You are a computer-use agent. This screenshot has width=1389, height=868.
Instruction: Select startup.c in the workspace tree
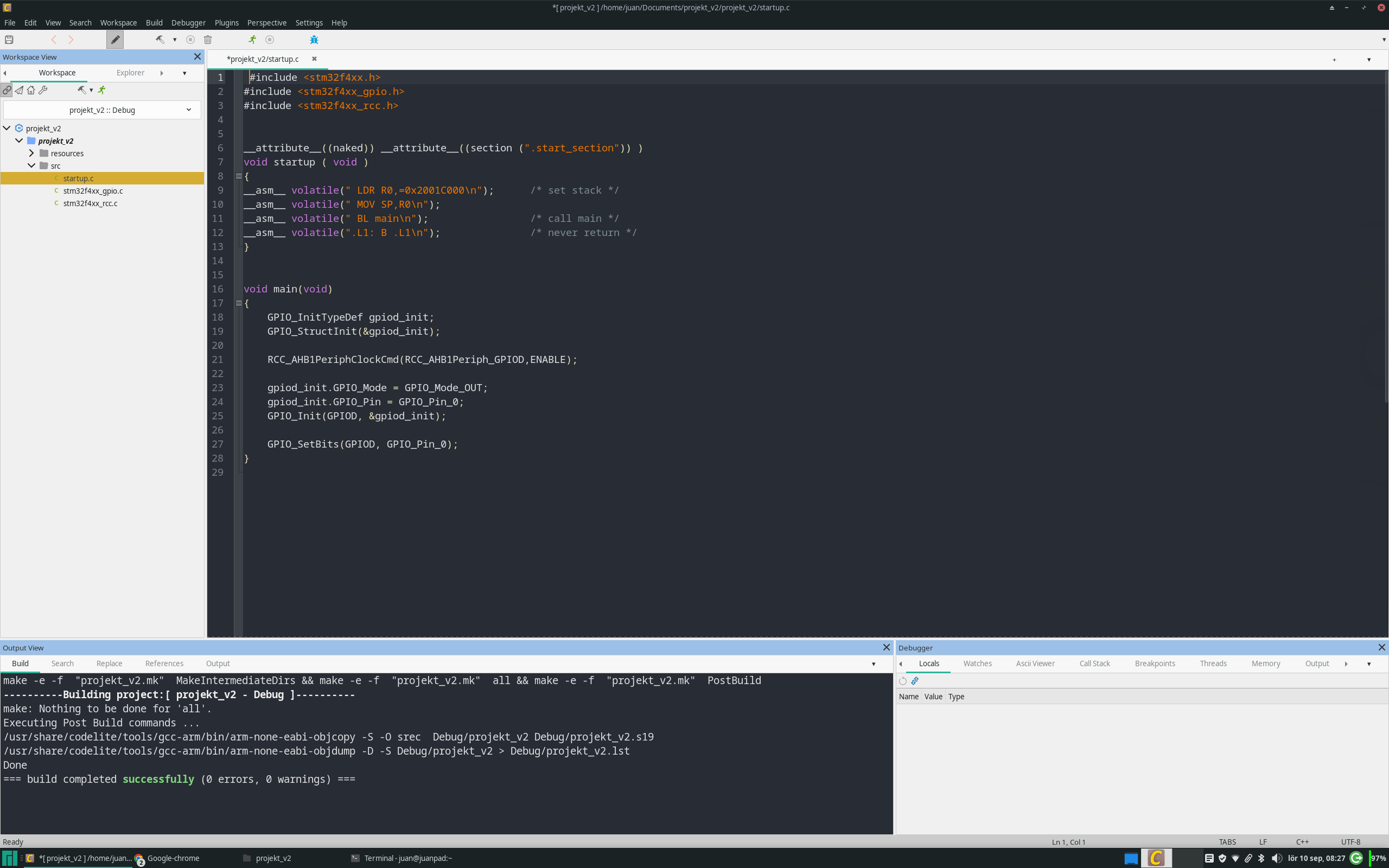[x=78, y=178]
